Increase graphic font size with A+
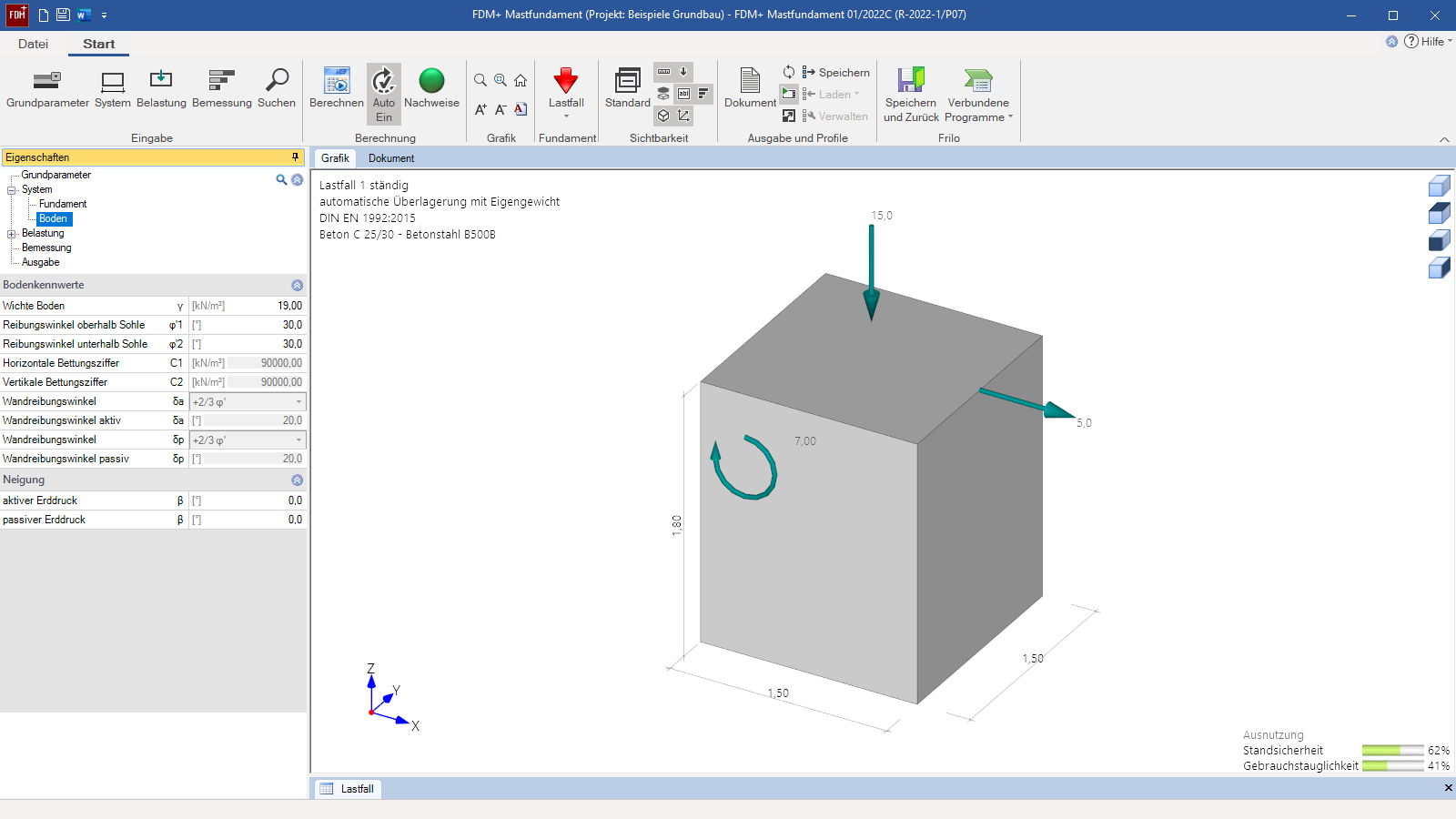 [480, 109]
